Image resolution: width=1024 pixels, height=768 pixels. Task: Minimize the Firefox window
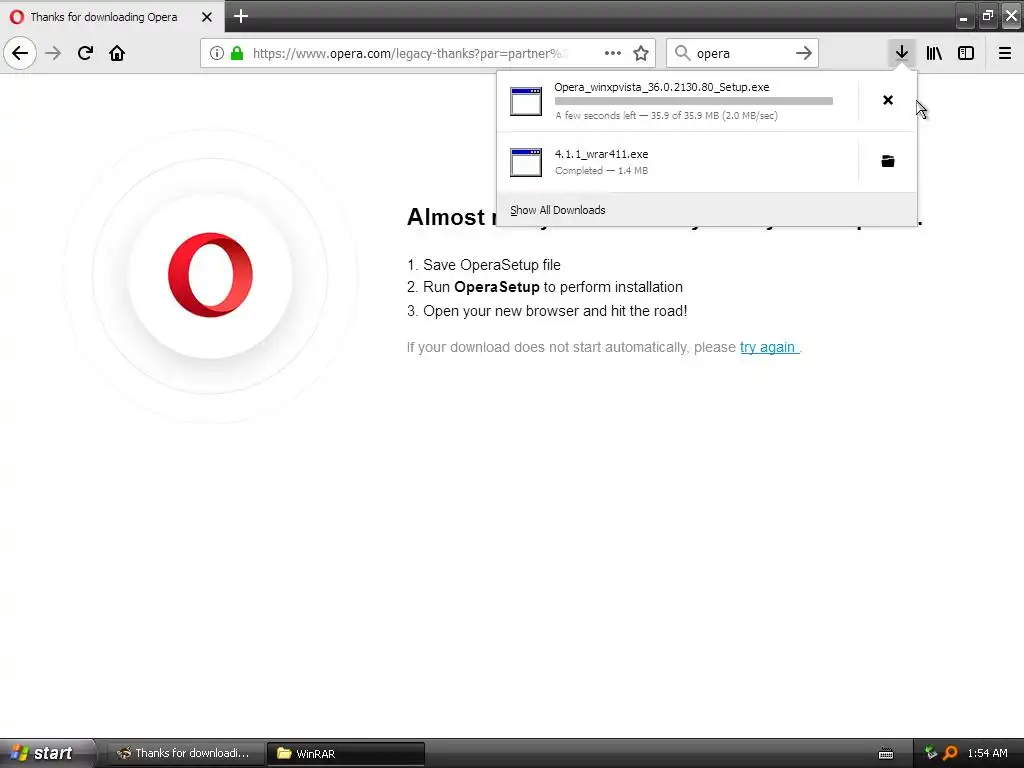tap(963, 17)
